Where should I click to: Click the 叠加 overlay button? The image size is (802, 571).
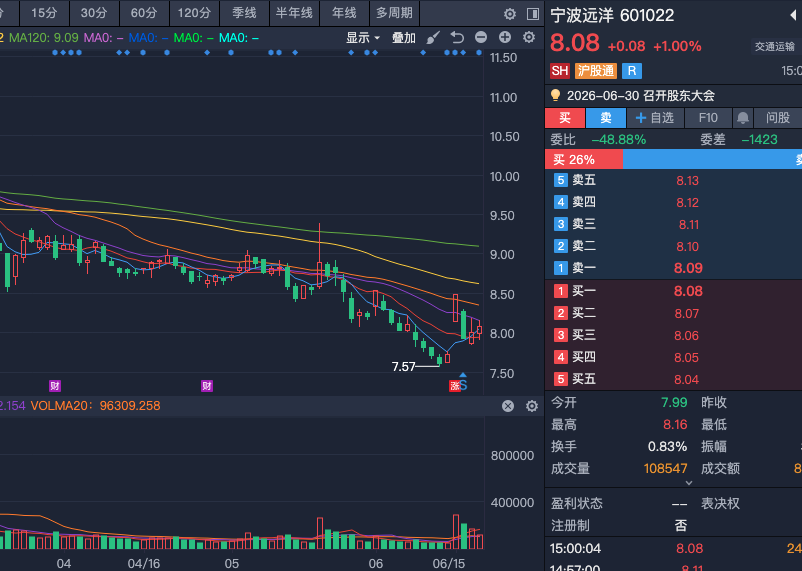click(x=404, y=38)
